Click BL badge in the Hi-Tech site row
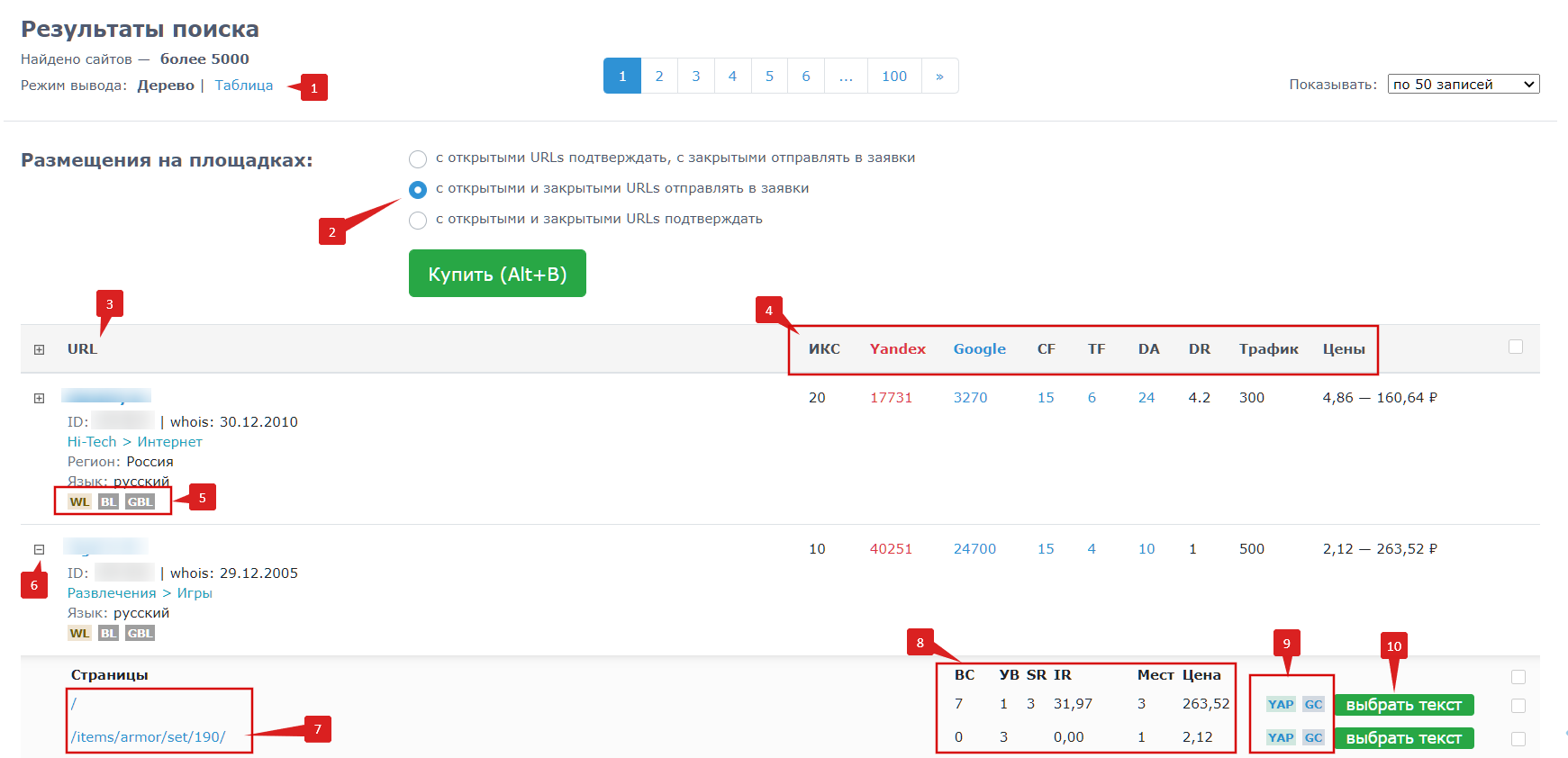This screenshot has width=1568, height=758. coord(108,502)
